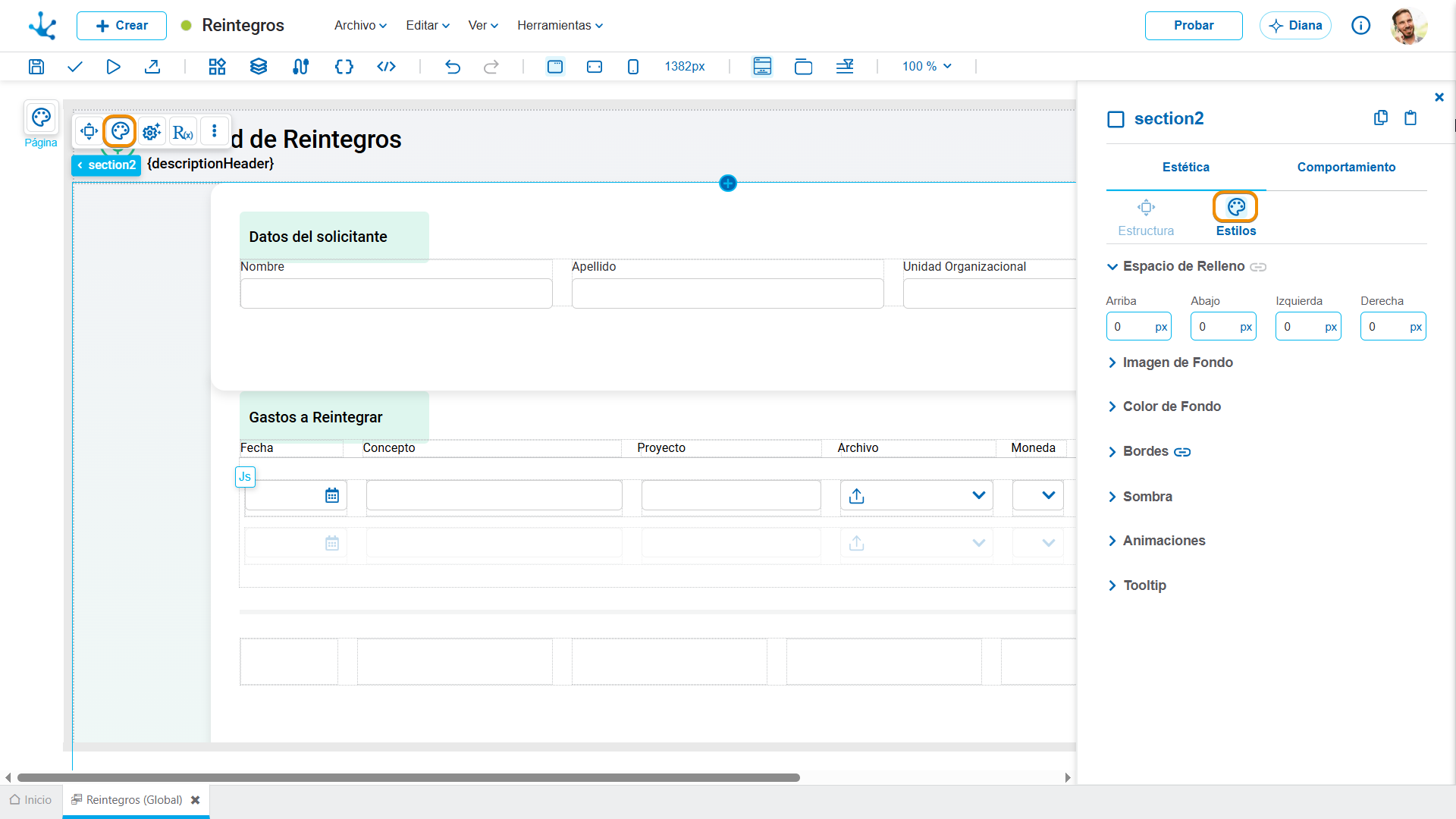1456x819 pixels.
Task: Switch to the Comportamiento tab
Action: 1346,167
